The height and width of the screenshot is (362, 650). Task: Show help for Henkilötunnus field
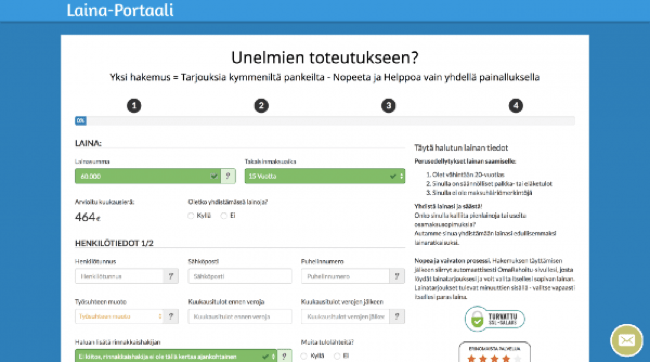[x=171, y=276]
